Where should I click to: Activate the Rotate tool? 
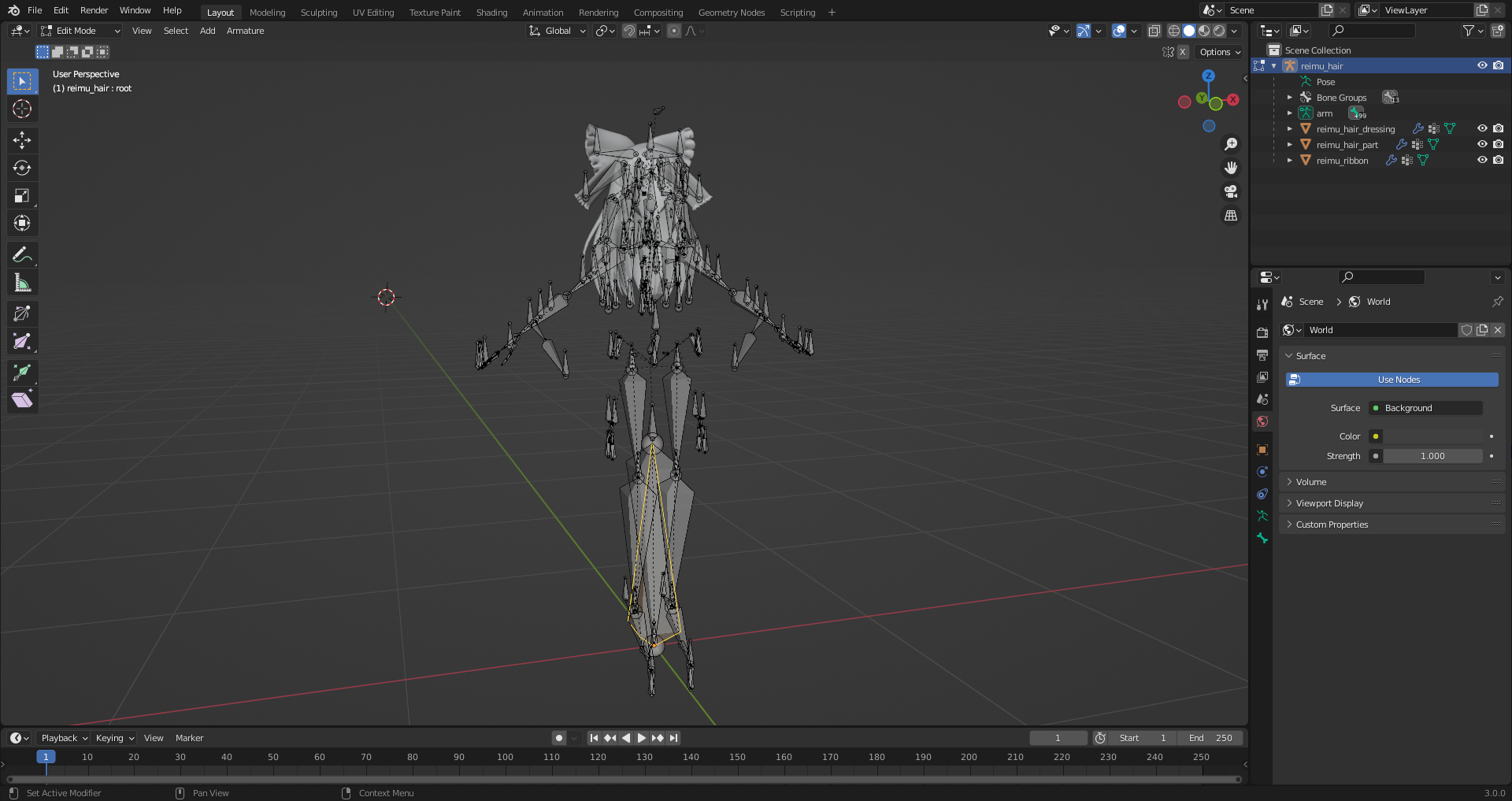22,168
